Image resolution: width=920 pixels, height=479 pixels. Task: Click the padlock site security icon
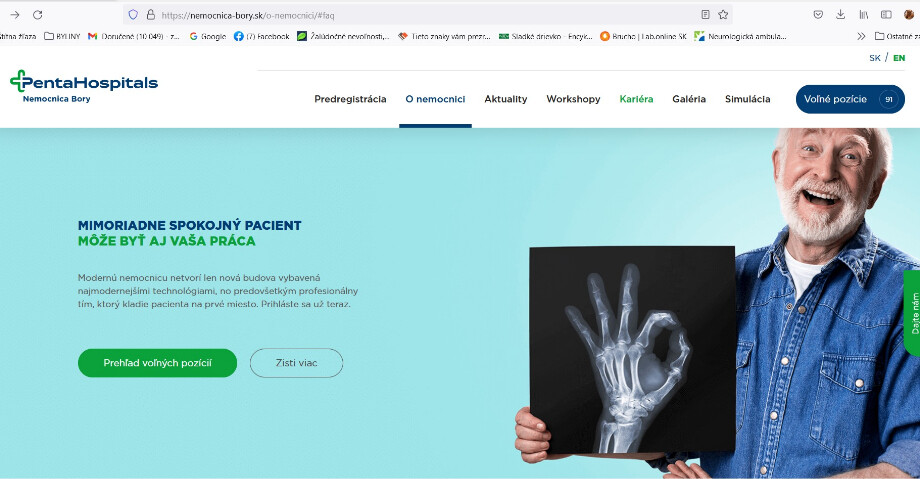coord(151,15)
